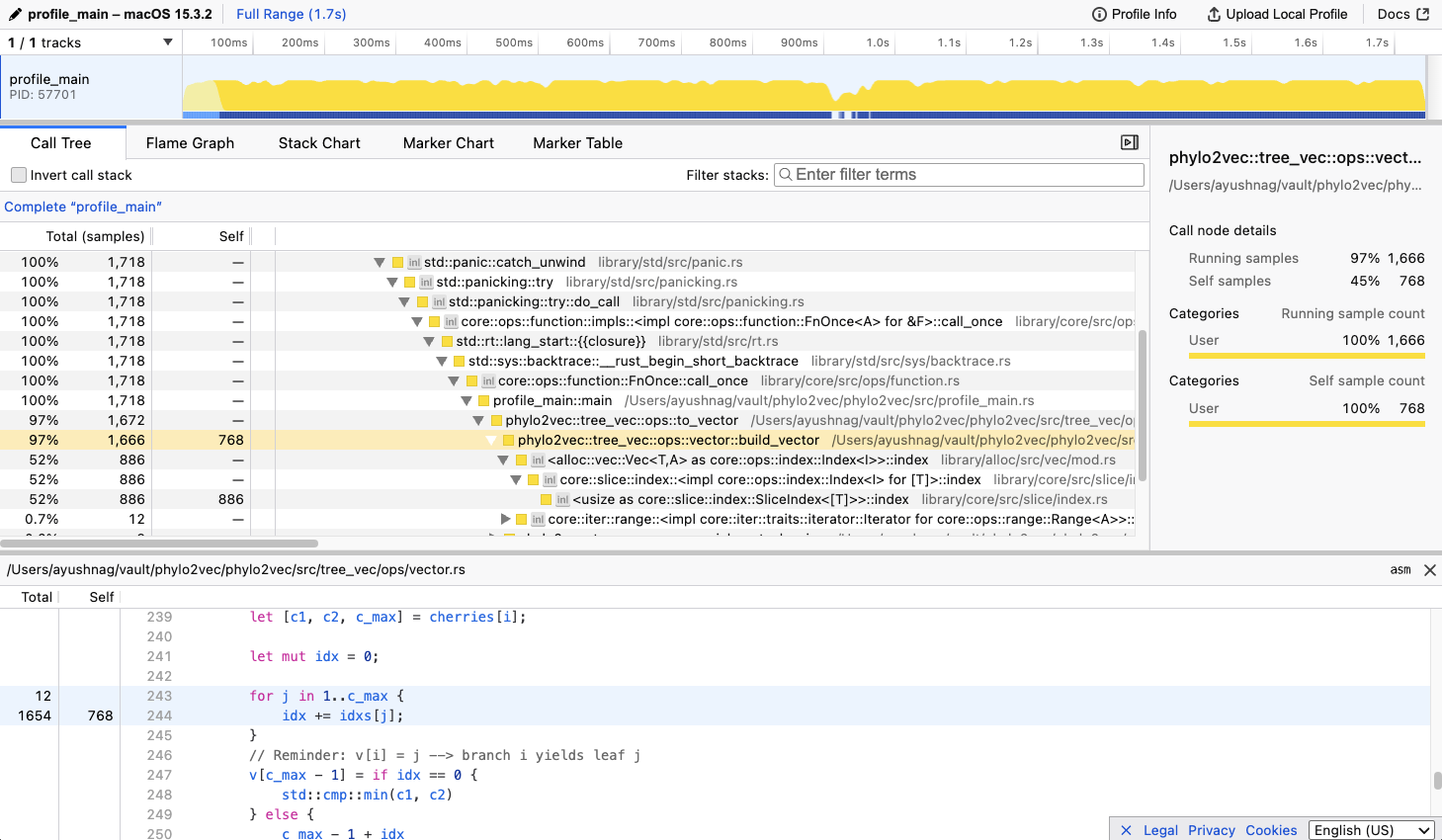
Task: Toggle the asm assembly view button
Action: pyautogui.click(x=1400, y=570)
